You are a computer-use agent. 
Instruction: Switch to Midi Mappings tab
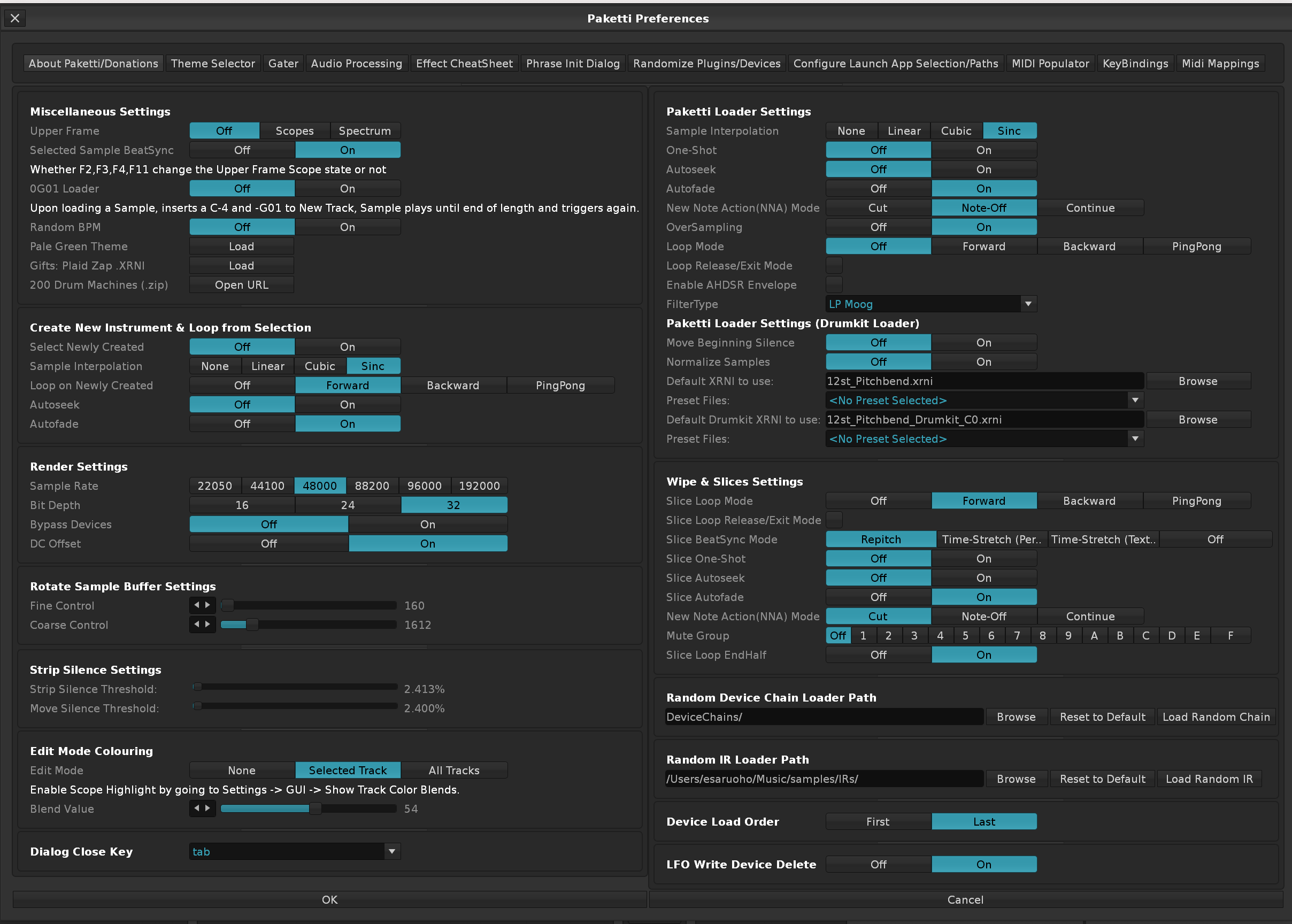(1220, 63)
